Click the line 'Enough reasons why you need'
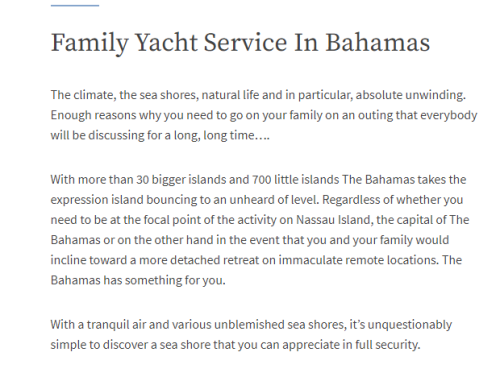Viewport: 500px width, 377px height. [x=264, y=115]
